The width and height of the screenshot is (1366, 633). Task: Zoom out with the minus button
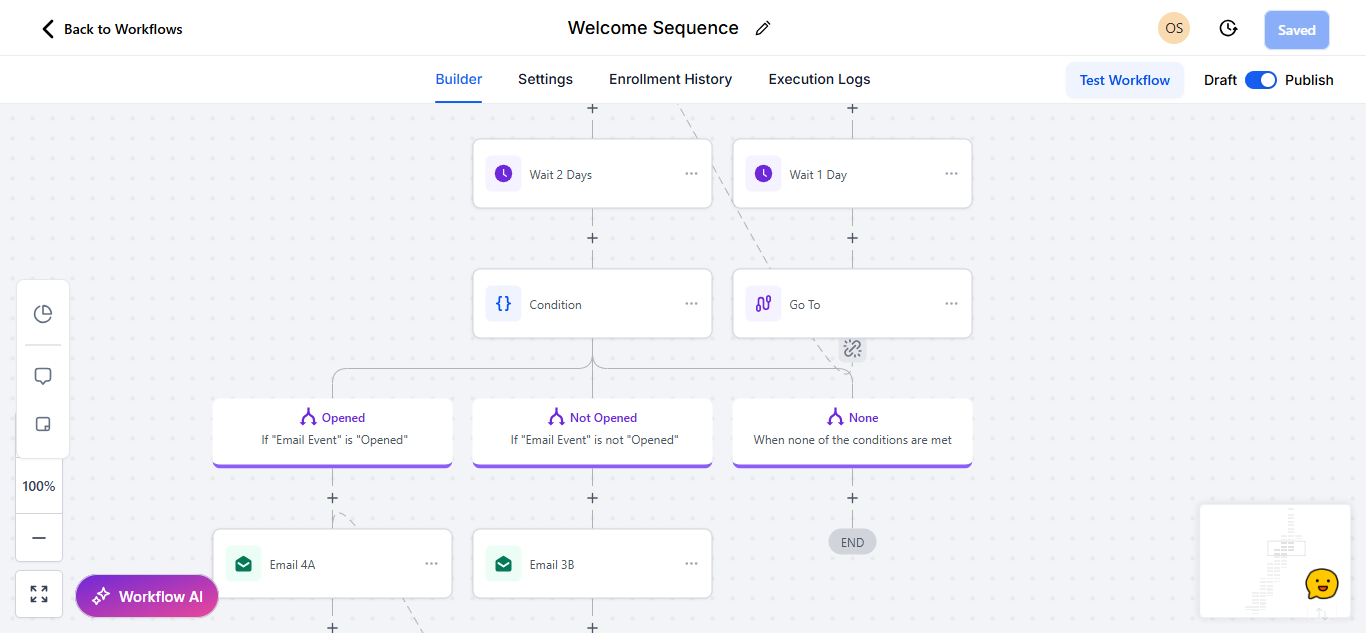pyautogui.click(x=39, y=538)
